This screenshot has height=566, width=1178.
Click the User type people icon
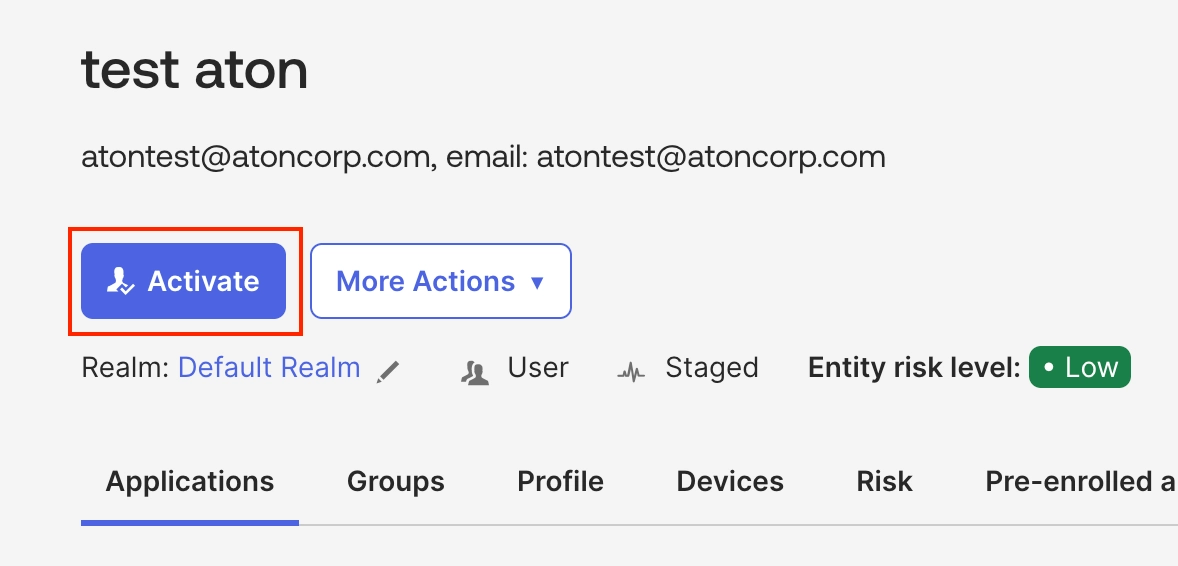point(475,371)
